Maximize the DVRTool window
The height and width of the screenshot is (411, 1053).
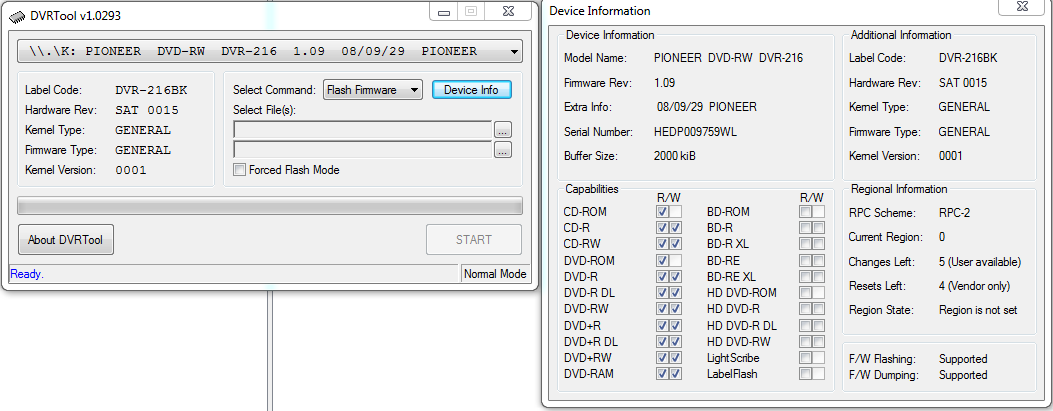click(471, 11)
